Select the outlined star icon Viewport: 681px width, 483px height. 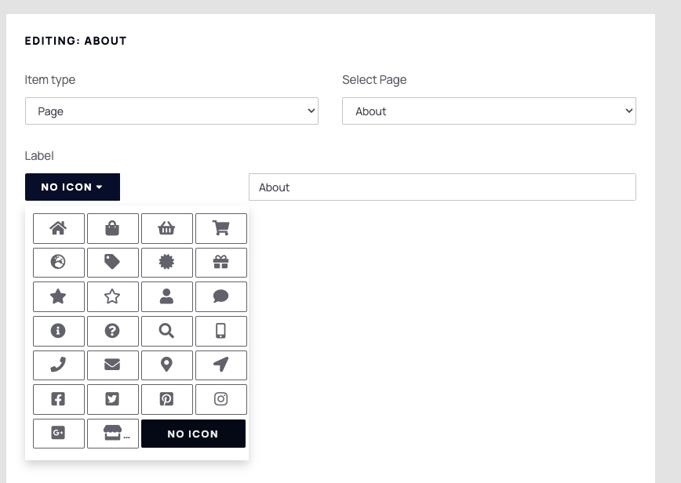click(x=112, y=297)
